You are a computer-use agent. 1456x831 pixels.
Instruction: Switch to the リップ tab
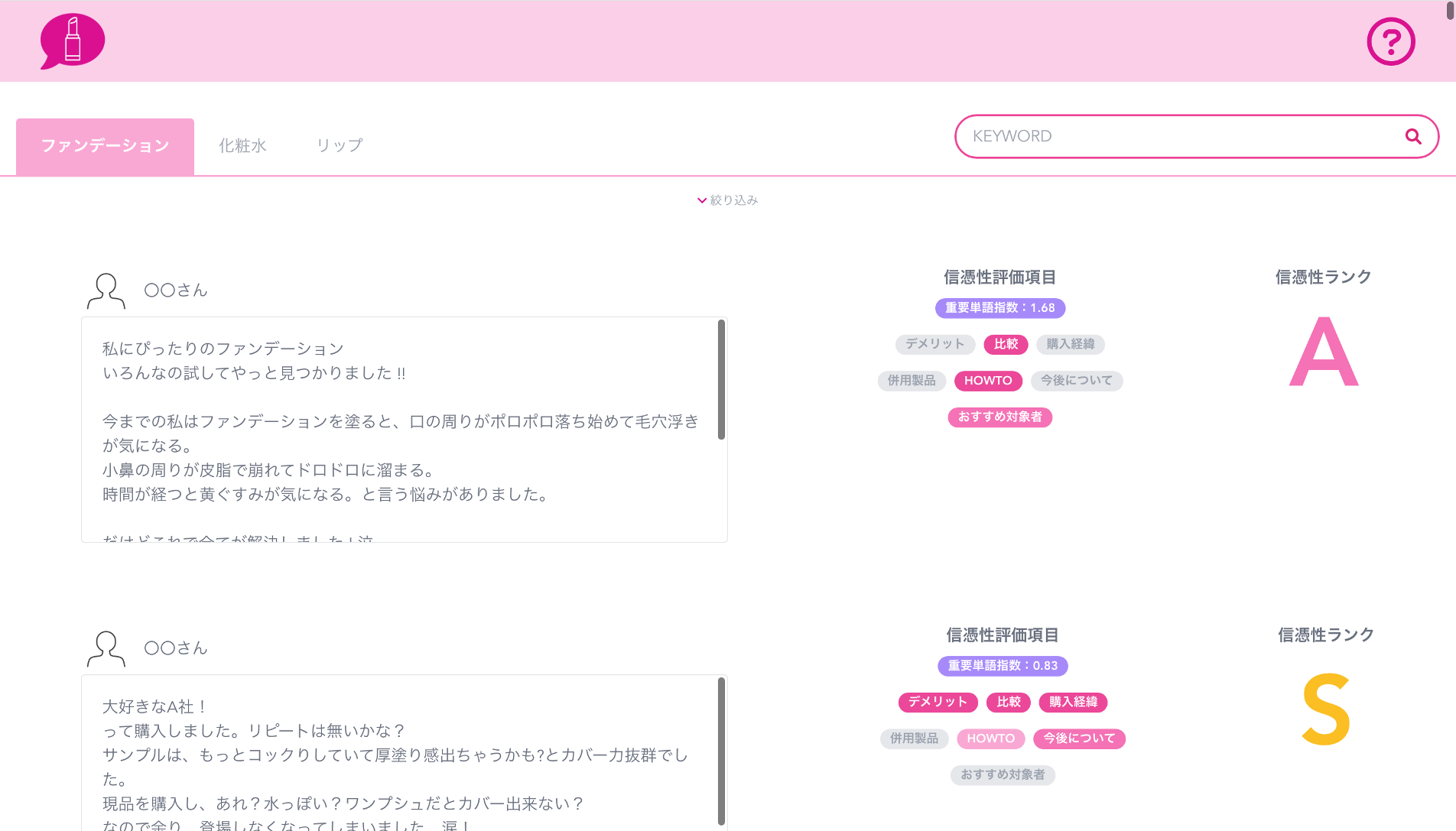click(x=340, y=145)
